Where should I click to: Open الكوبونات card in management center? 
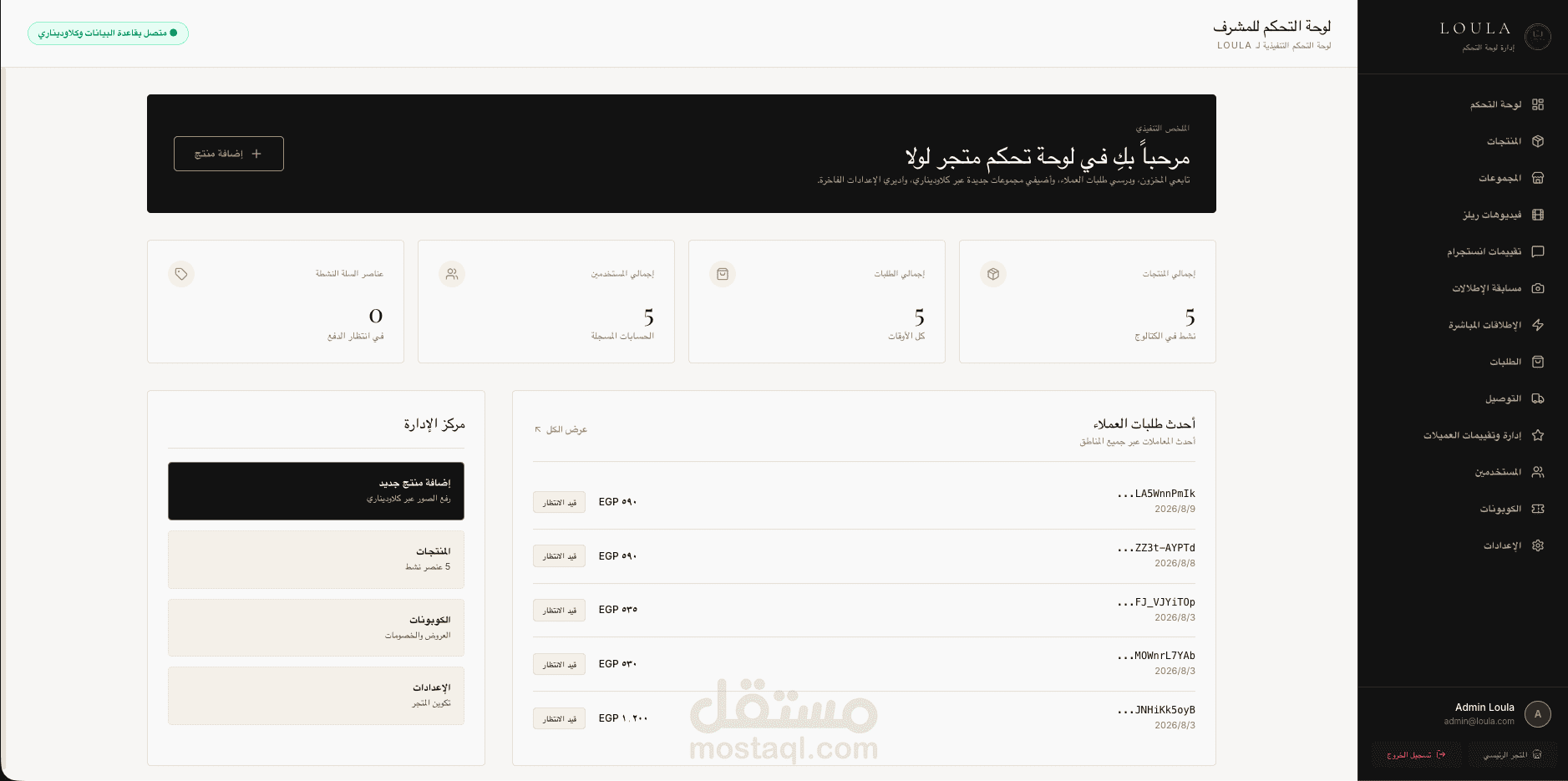coord(316,628)
